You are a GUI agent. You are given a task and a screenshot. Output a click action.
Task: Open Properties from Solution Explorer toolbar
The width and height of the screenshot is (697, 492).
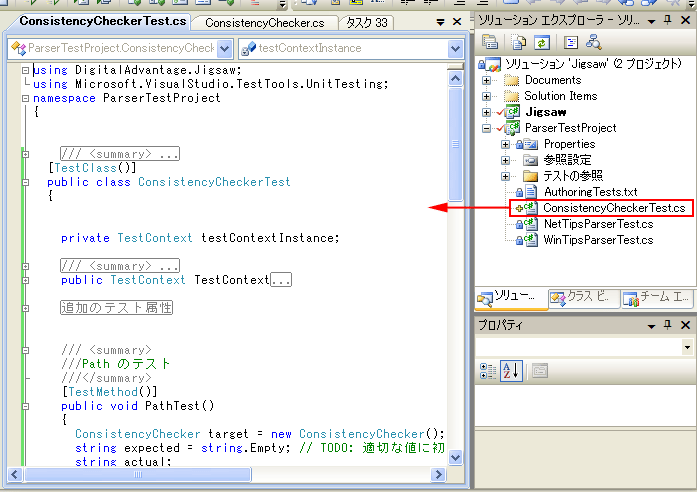click(490, 42)
